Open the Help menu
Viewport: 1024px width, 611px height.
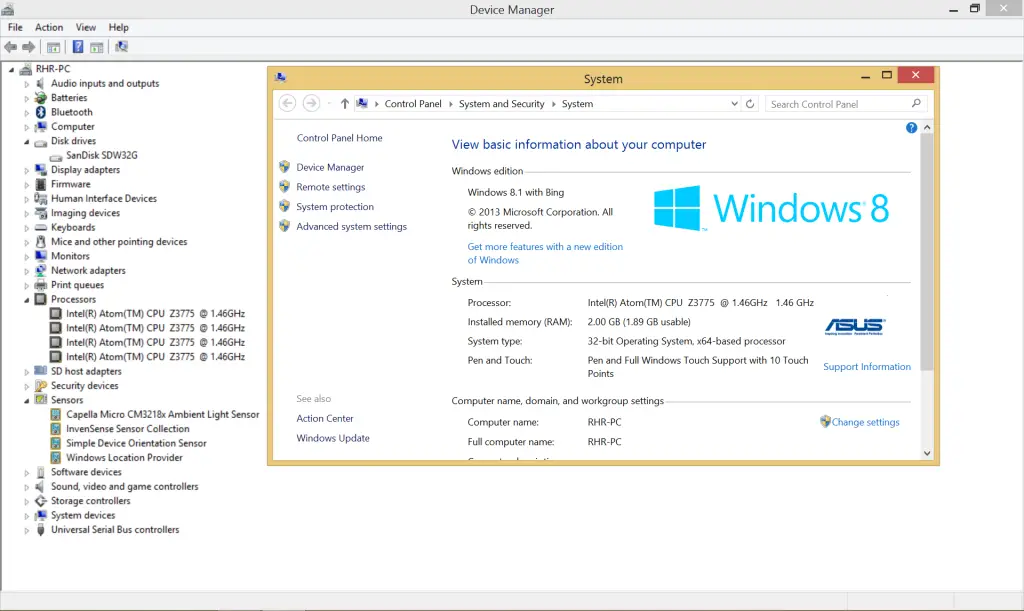(x=118, y=27)
